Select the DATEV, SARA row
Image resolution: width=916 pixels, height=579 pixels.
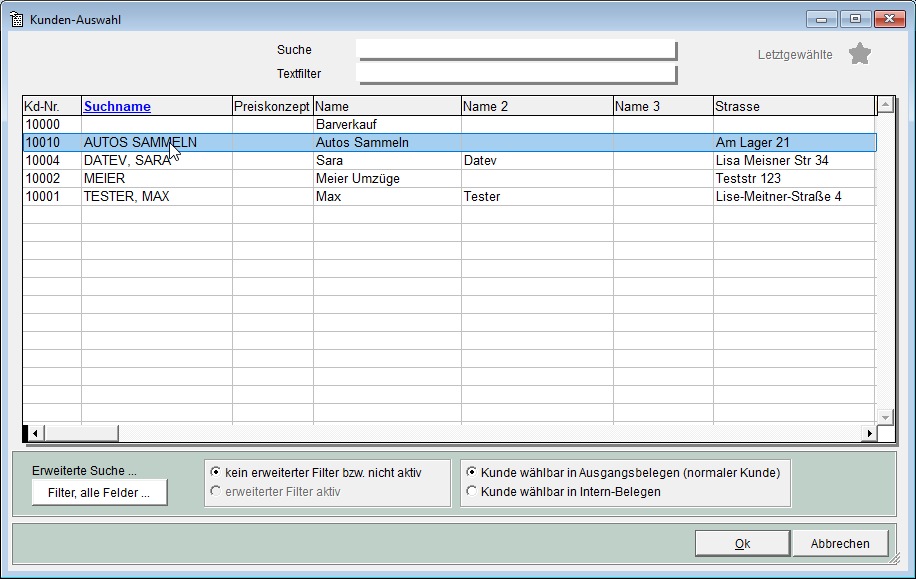point(449,161)
